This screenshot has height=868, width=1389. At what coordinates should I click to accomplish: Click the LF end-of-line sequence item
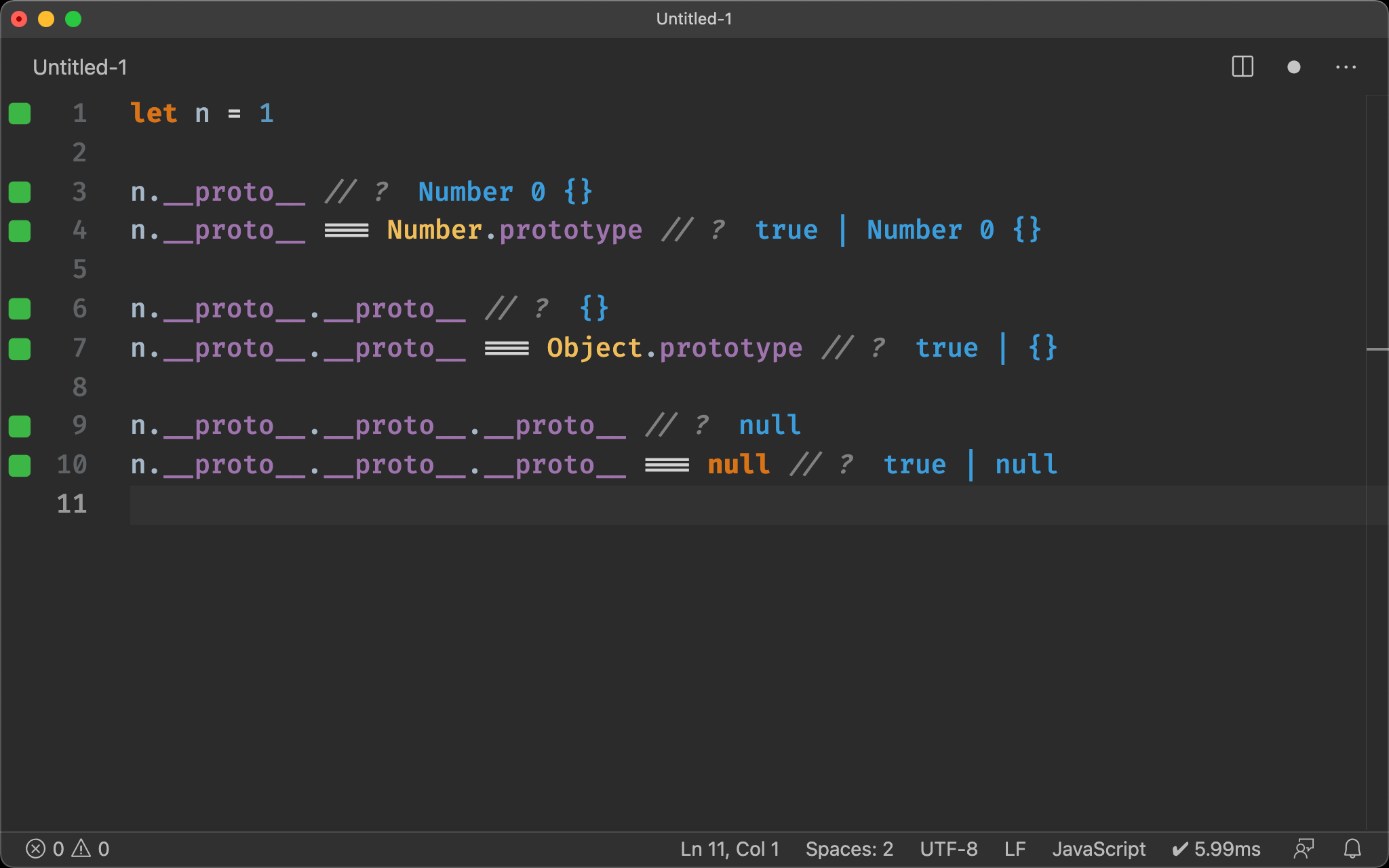(1015, 848)
